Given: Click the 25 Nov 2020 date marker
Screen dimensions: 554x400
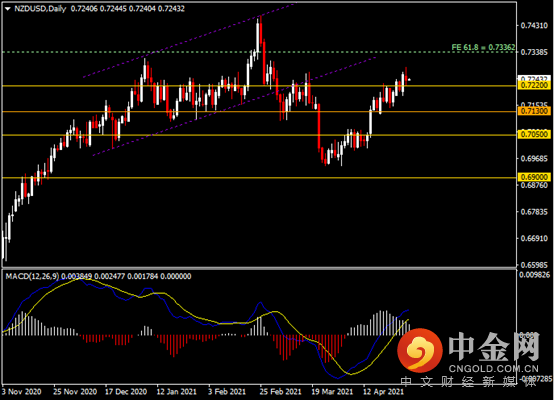Looking at the screenshot, I should point(75,392).
